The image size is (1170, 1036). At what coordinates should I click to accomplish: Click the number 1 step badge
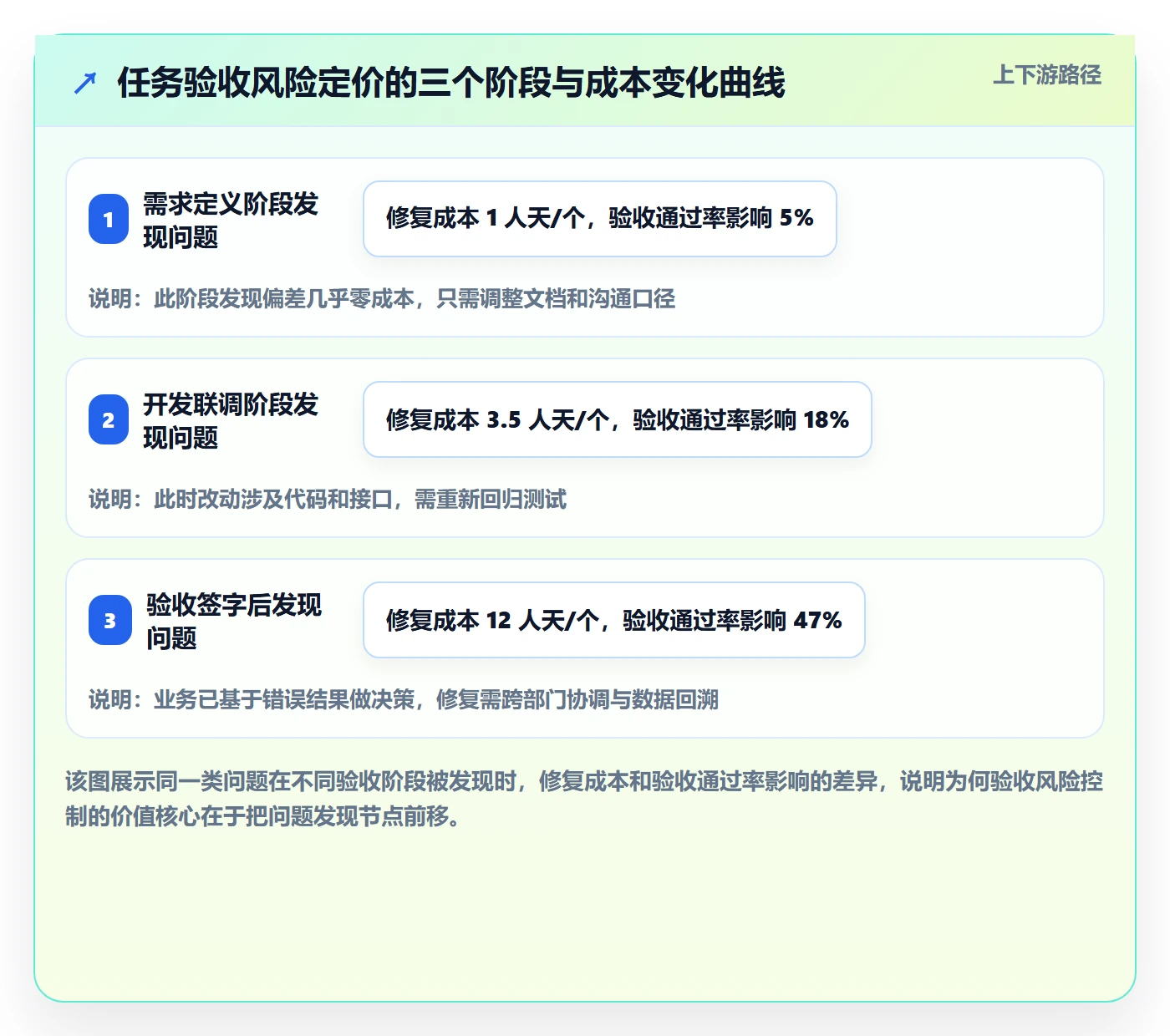coord(109,219)
